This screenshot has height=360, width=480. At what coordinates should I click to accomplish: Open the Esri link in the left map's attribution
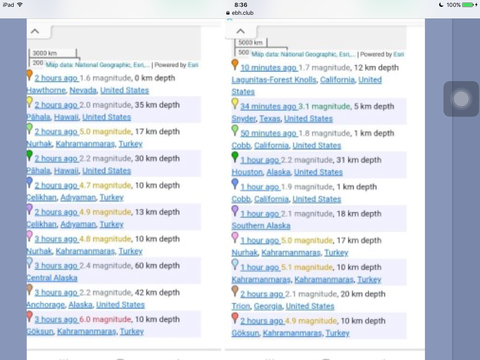point(193,65)
